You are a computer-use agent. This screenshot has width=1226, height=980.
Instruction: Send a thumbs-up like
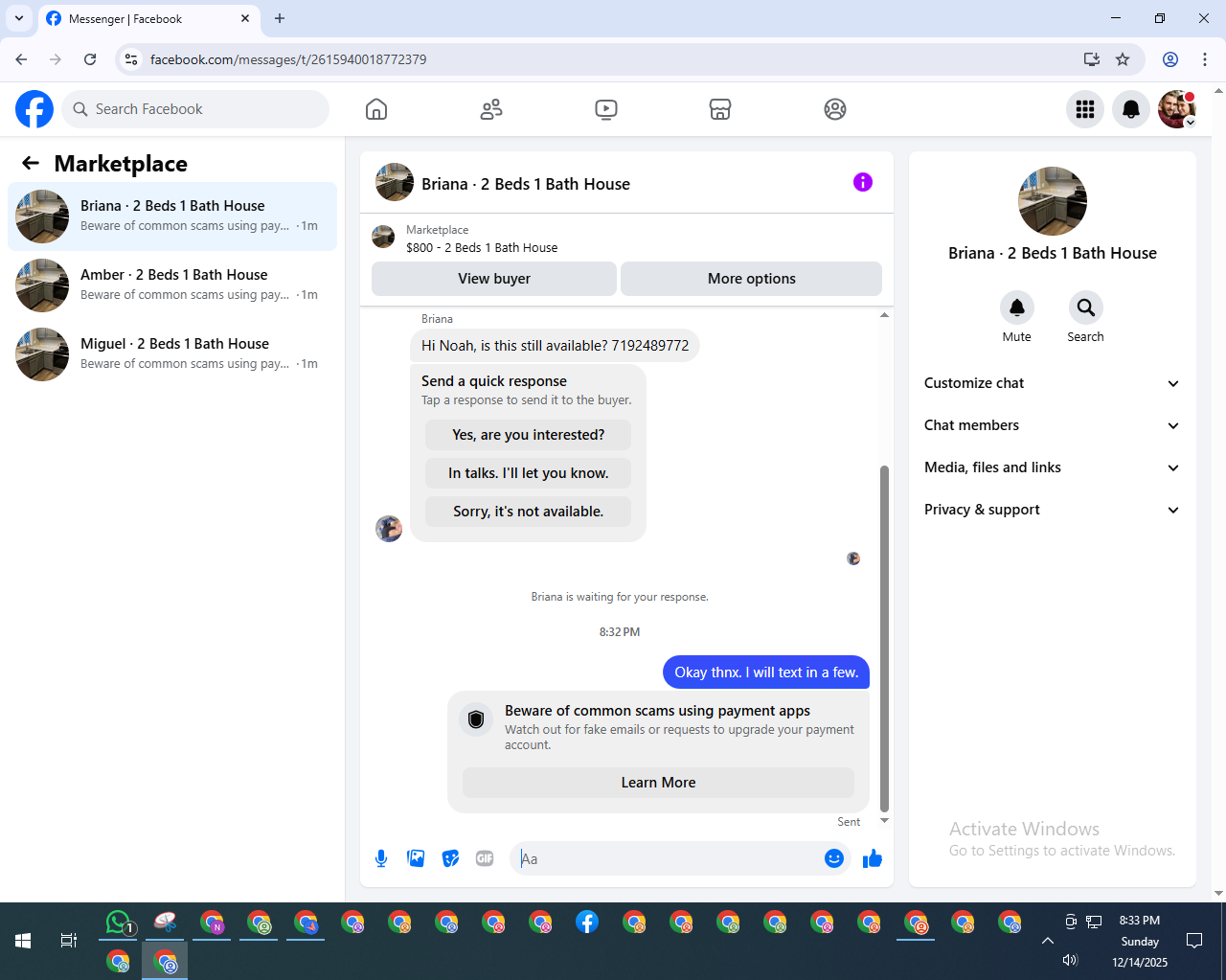coord(872,858)
